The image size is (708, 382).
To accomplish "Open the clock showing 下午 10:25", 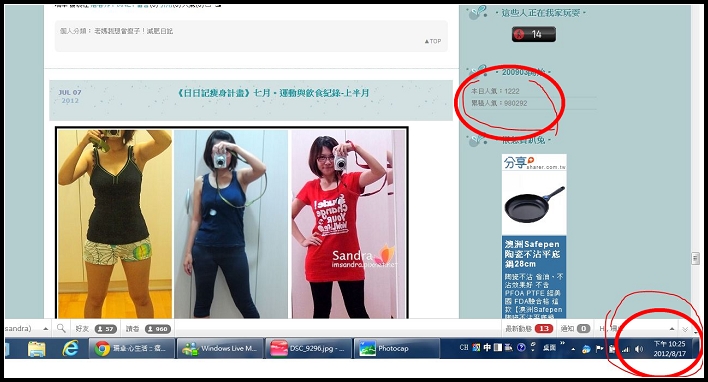I will pos(670,349).
